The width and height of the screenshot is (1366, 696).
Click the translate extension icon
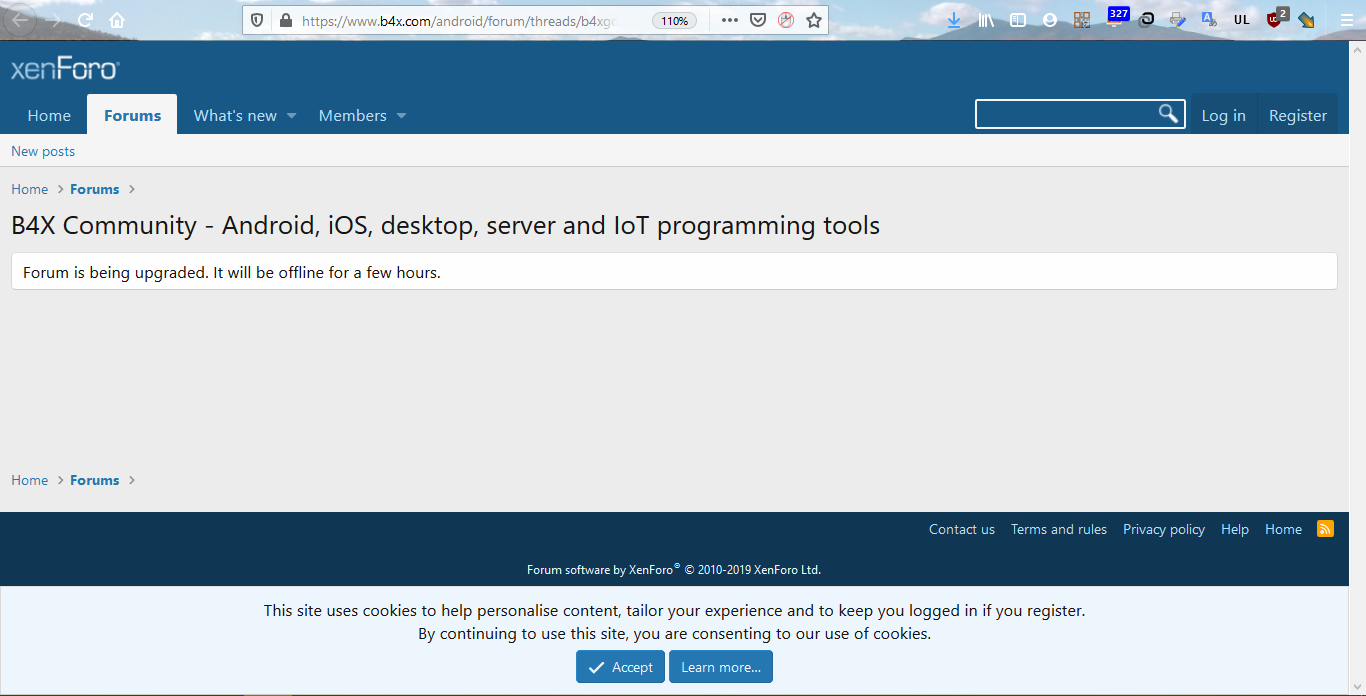[1209, 20]
